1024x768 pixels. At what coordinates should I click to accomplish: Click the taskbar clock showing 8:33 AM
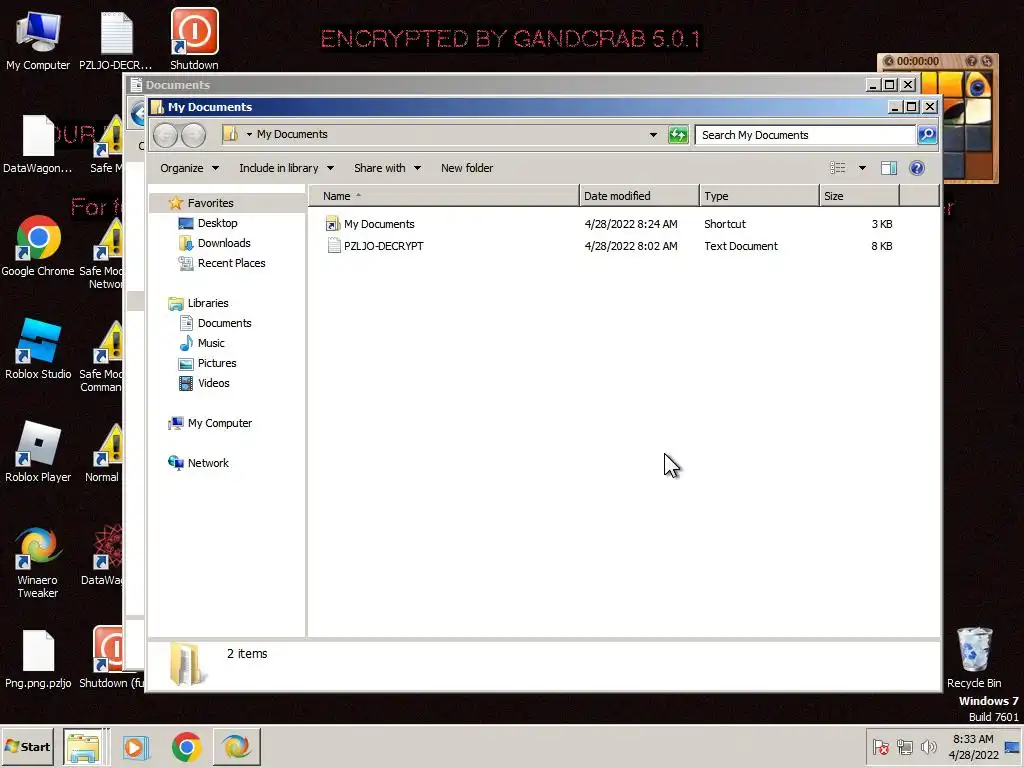point(973,746)
